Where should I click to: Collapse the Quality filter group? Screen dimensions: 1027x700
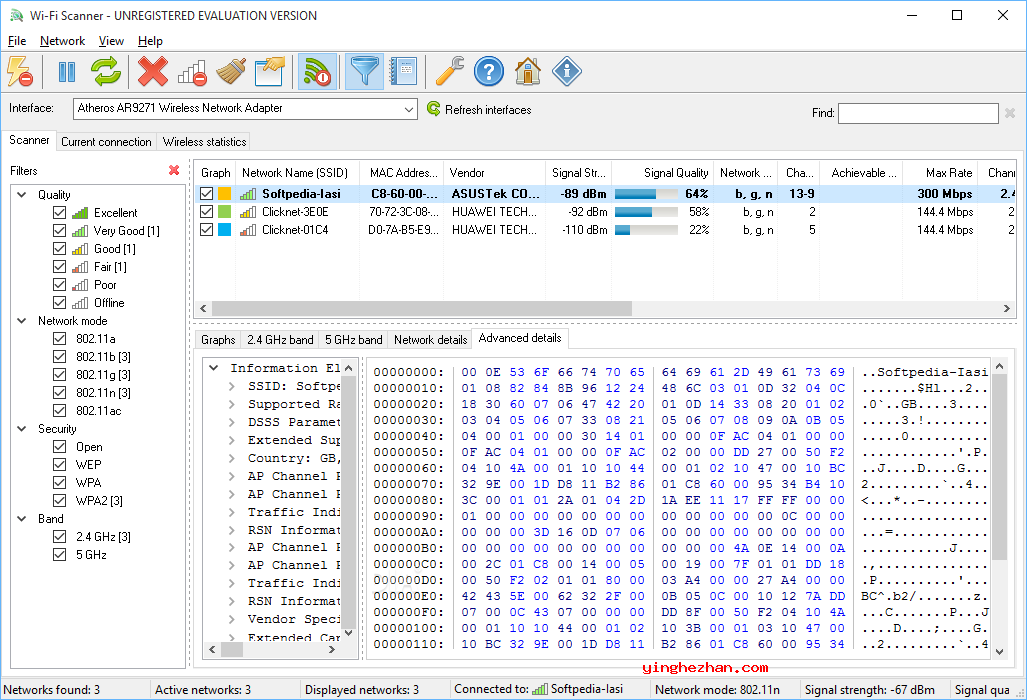click(22, 194)
